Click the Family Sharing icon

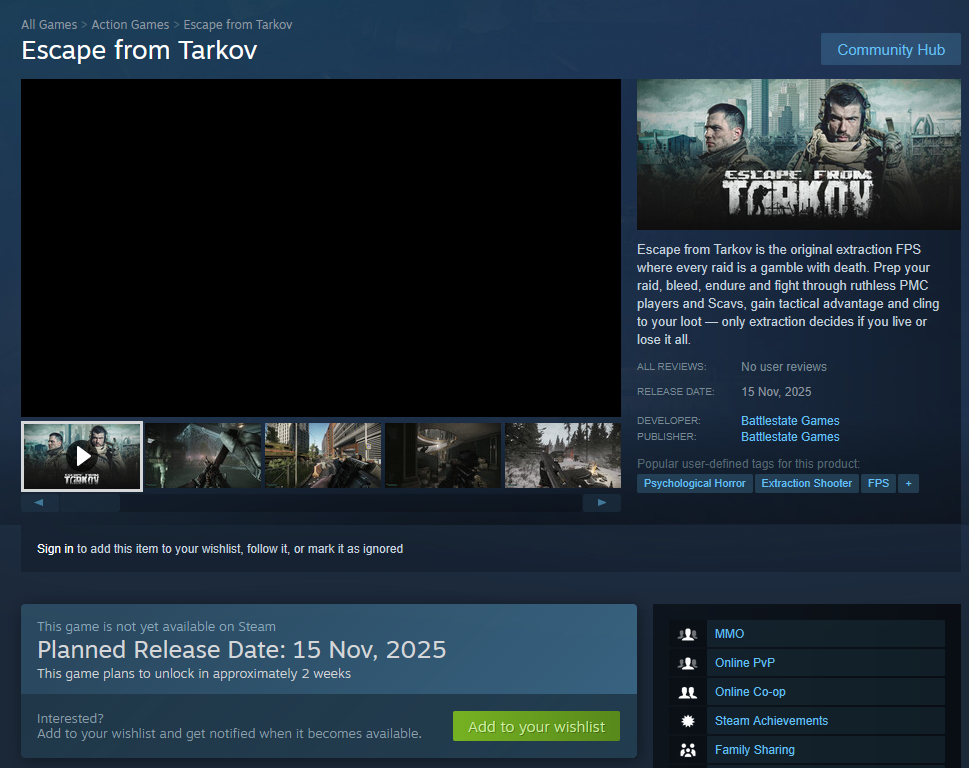pos(687,750)
